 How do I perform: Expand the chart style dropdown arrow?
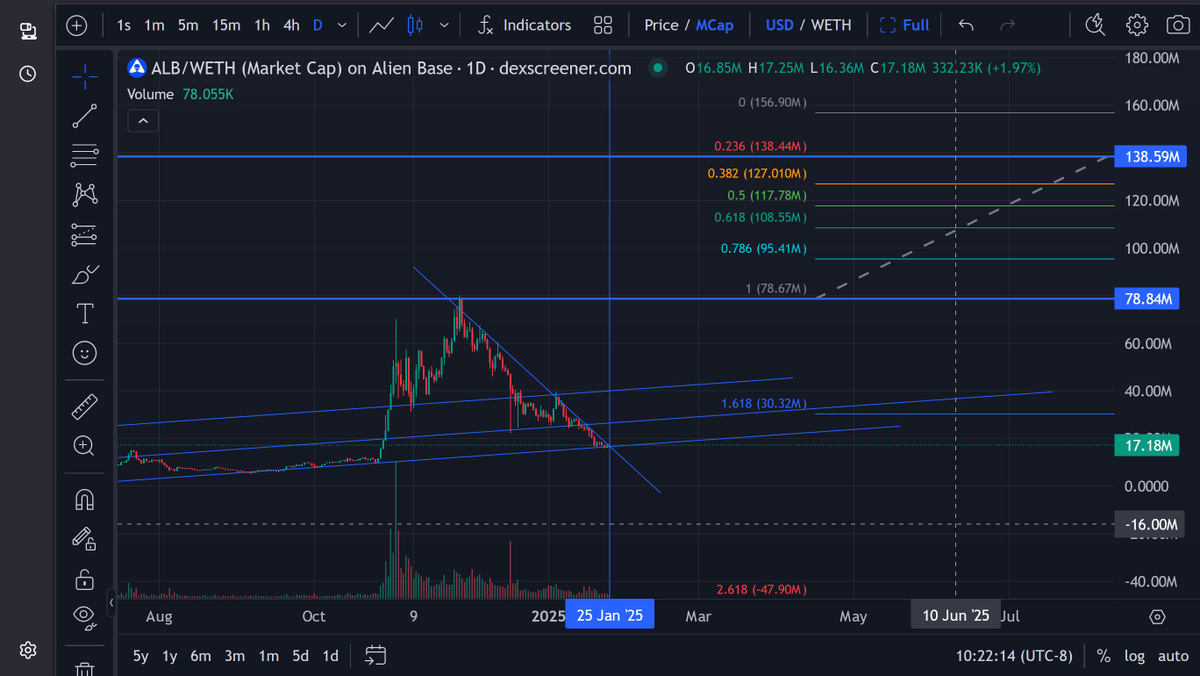click(x=444, y=25)
